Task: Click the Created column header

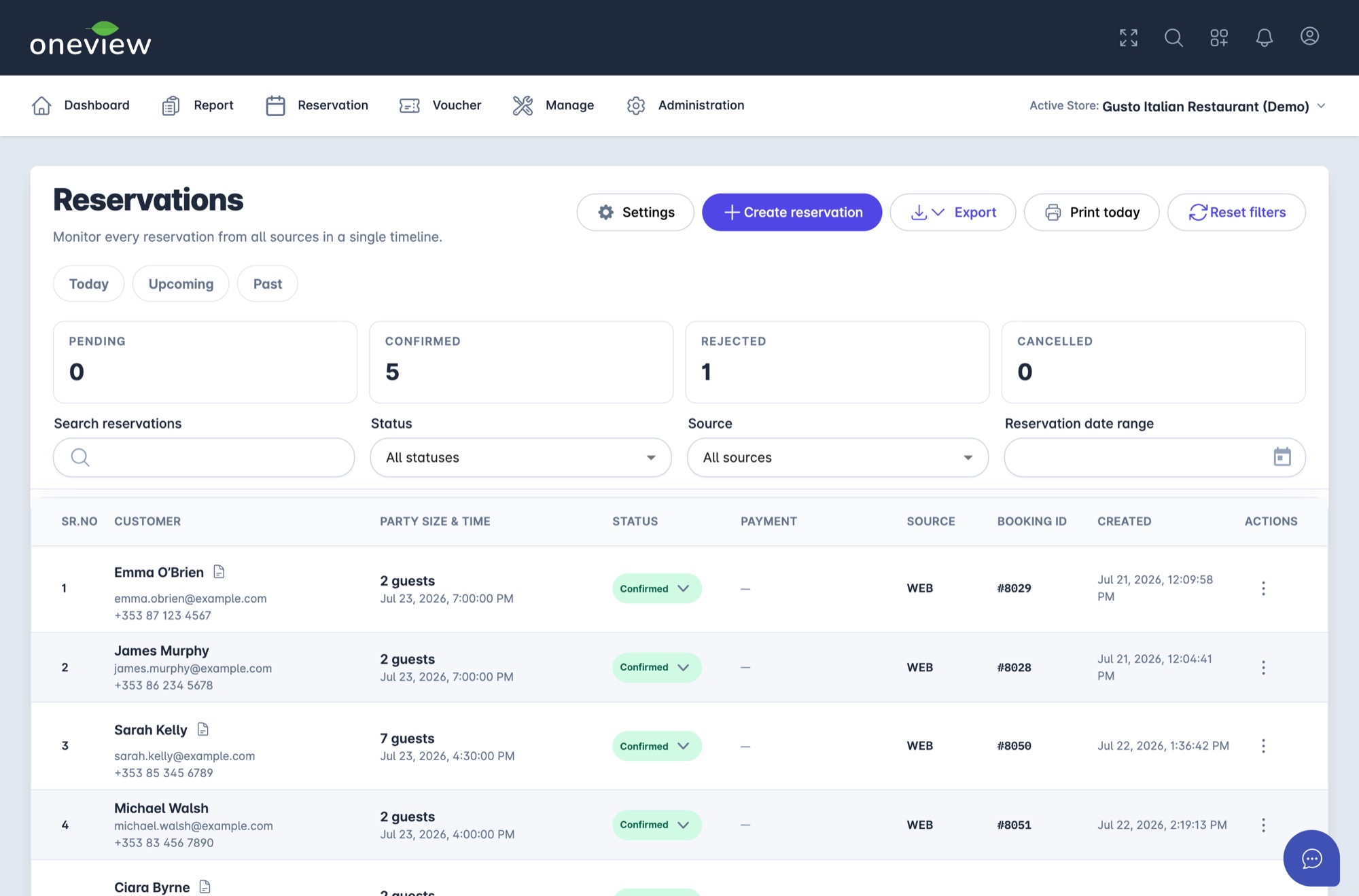Action: [x=1124, y=521]
